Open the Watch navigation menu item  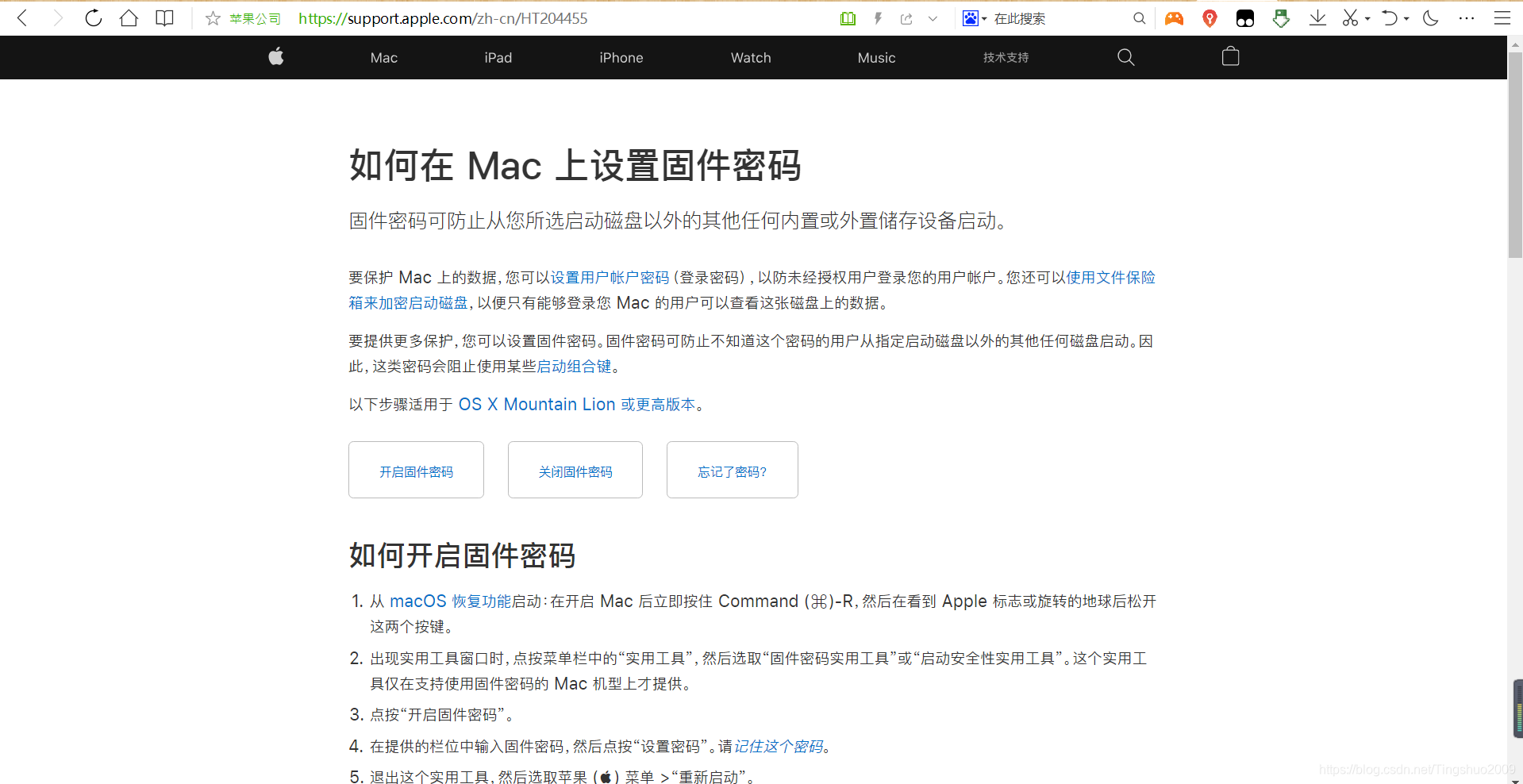[x=751, y=58]
